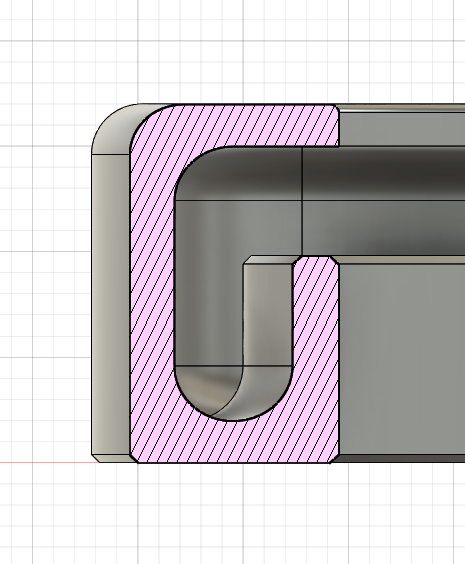The image size is (465, 564).
Task: Select the inner lip wall face inside the channel
Action: click(268, 315)
